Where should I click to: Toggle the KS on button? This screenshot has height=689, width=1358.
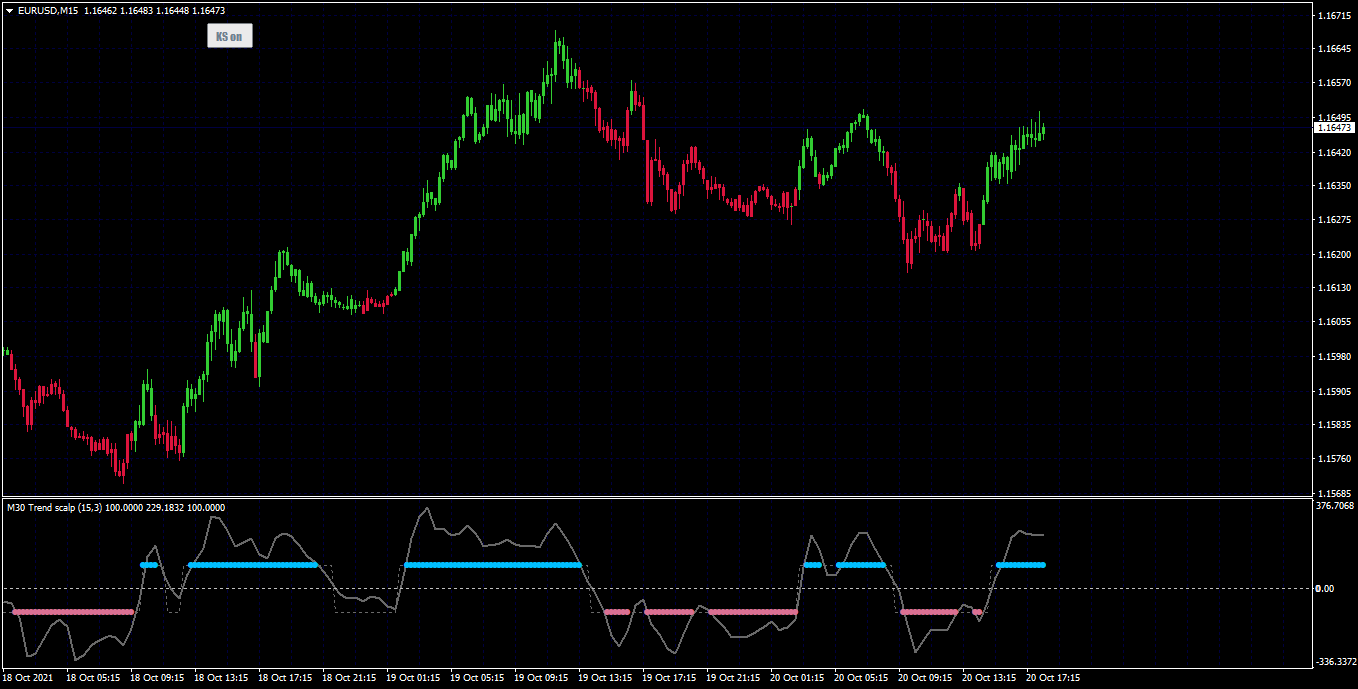tap(229, 36)
